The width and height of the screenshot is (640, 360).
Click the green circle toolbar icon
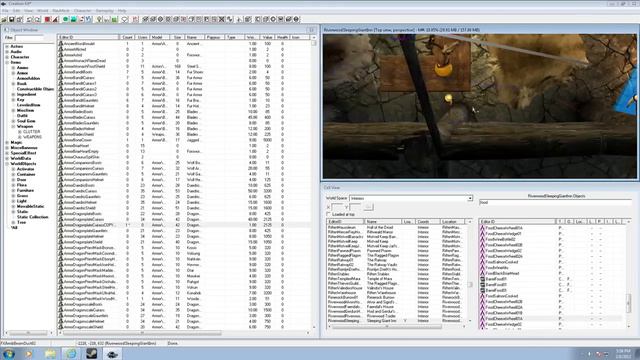click(65, 19)
